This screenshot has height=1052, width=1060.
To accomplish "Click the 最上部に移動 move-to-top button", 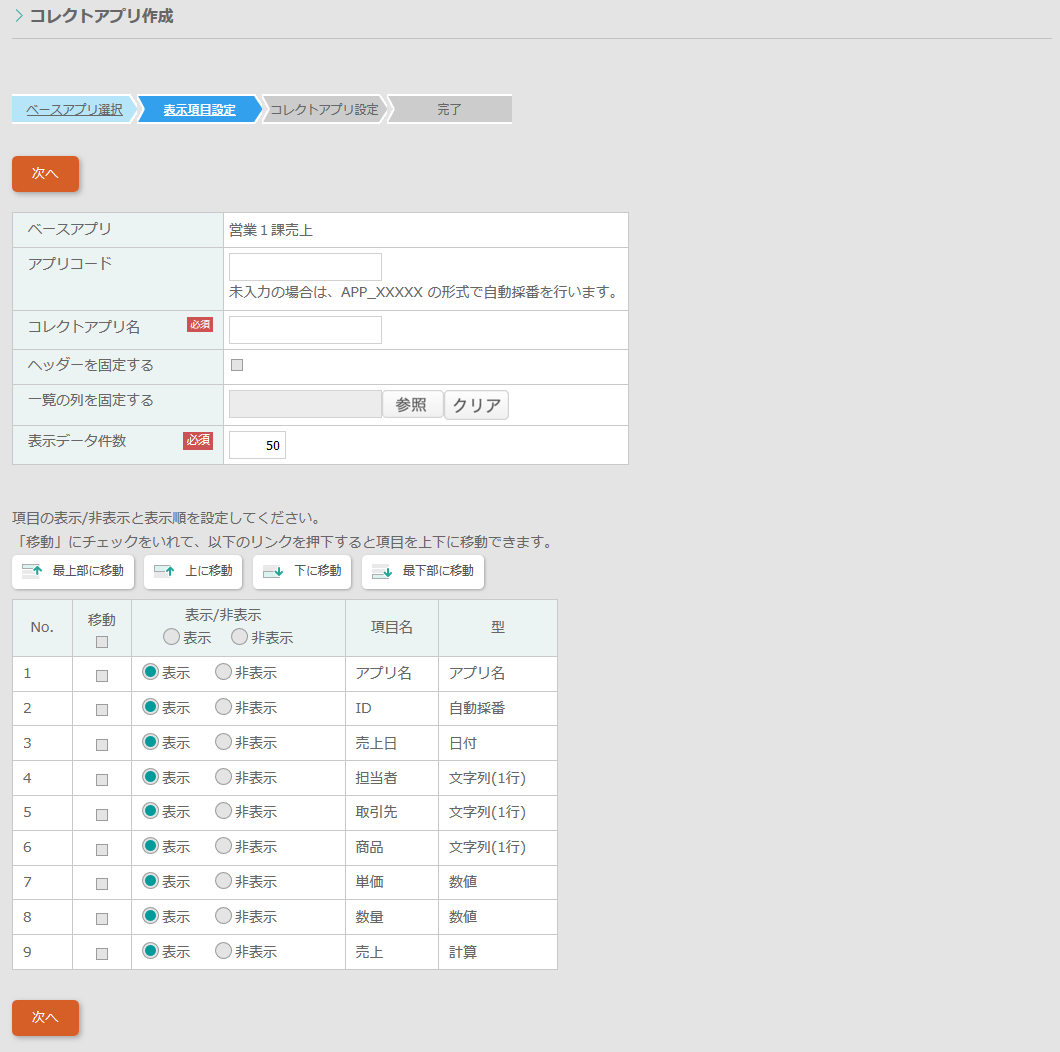I will 73,571.
